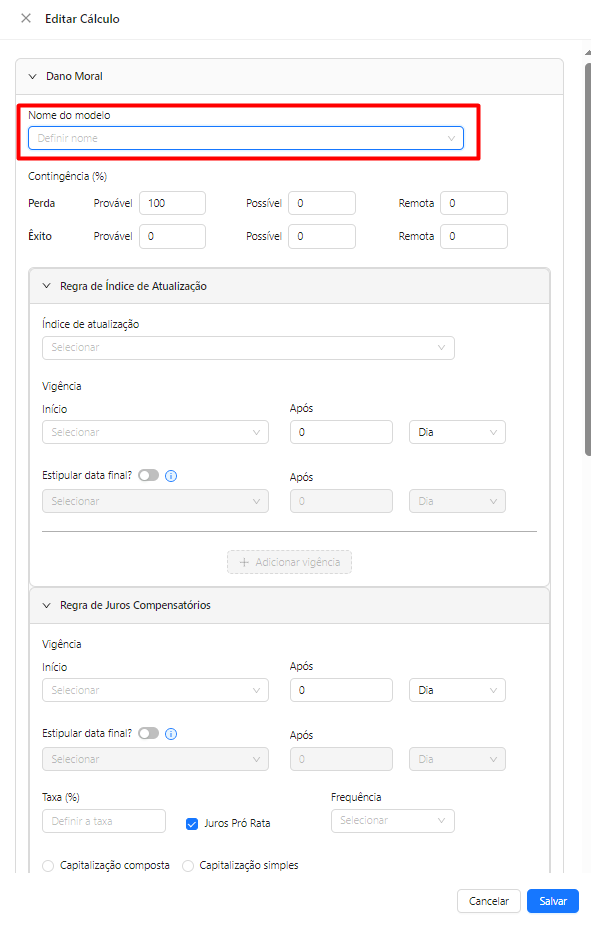This screenshot has height=925, width=591.
Task: Click the Adicionar vigência button
Action: pos(290,562)
